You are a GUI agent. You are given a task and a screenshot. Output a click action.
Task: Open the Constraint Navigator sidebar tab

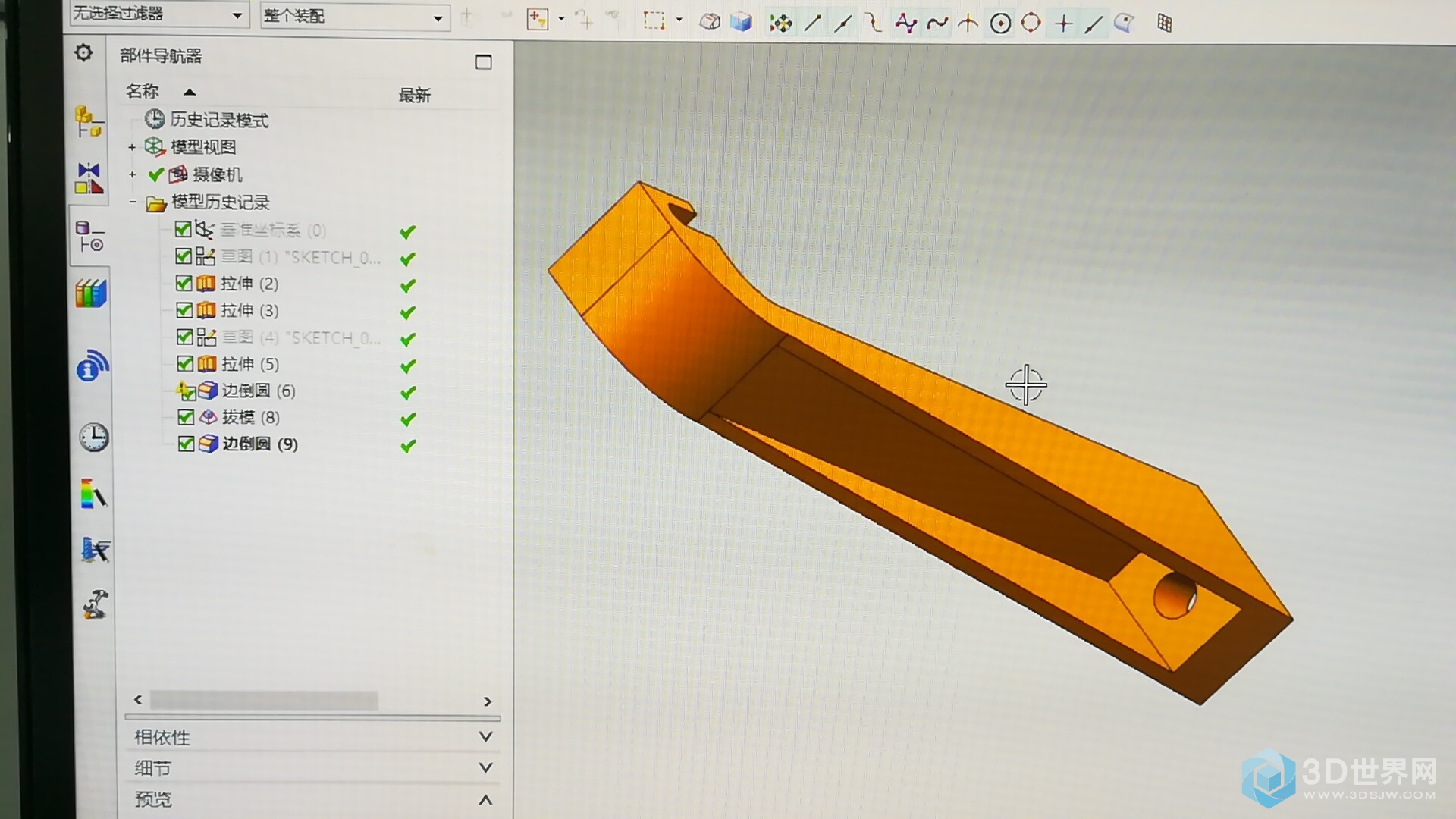pos(89,178)
